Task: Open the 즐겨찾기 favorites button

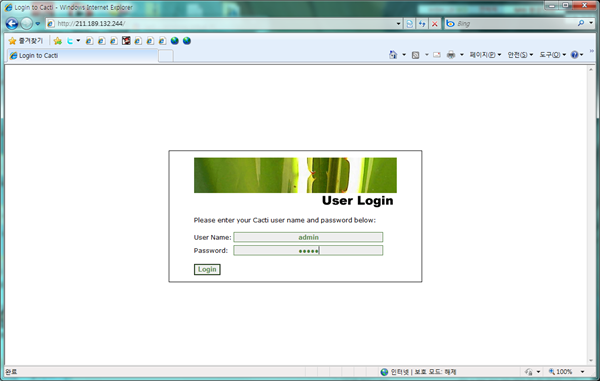Action: point(26,41)
